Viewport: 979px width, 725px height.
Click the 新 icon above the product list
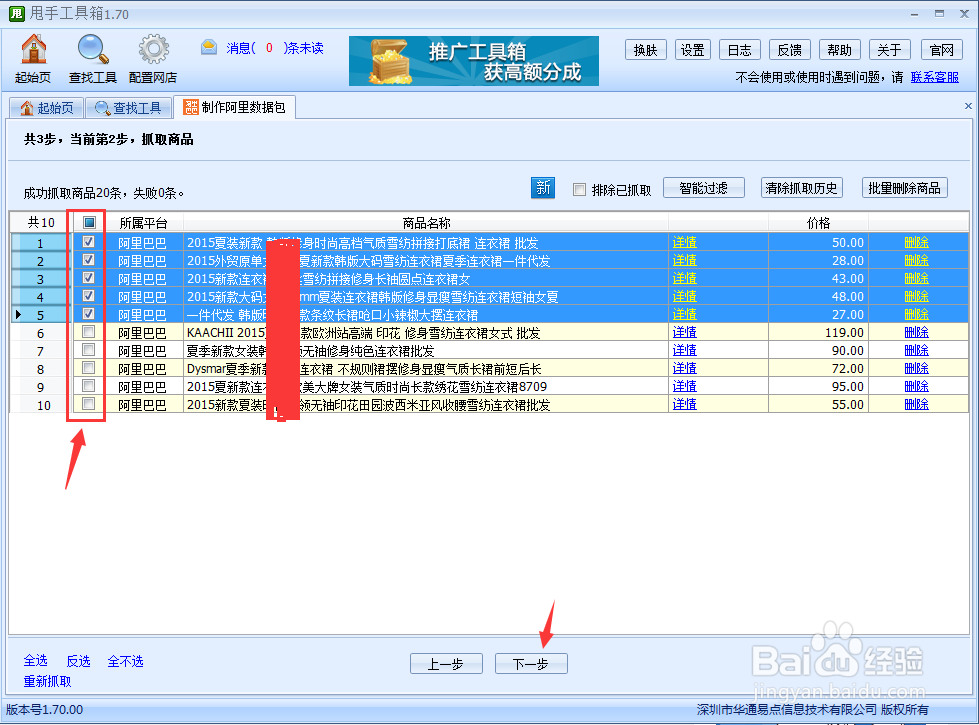tap(543, 187)
